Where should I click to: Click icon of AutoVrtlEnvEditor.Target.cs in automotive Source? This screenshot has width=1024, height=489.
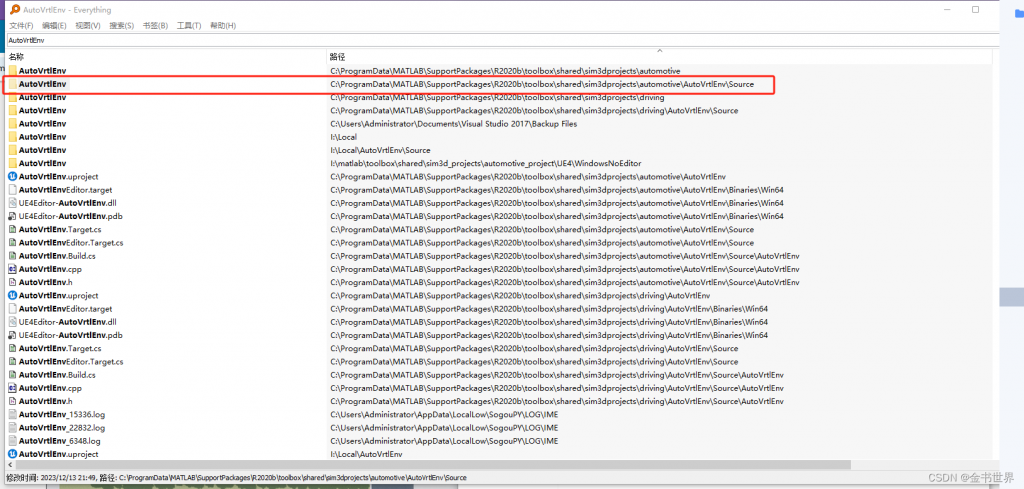click(13, 242)
